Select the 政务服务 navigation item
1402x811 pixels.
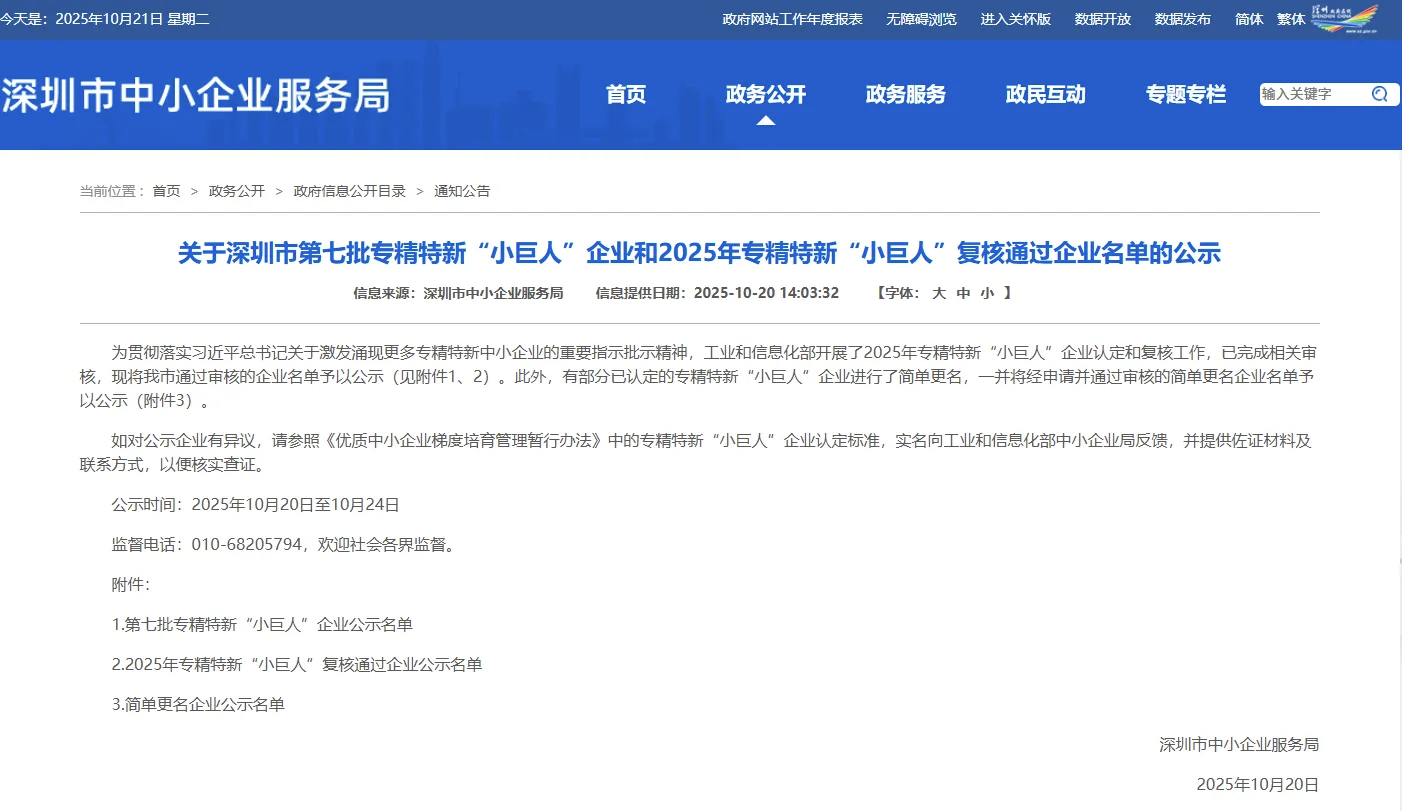(x=905, y=94)
